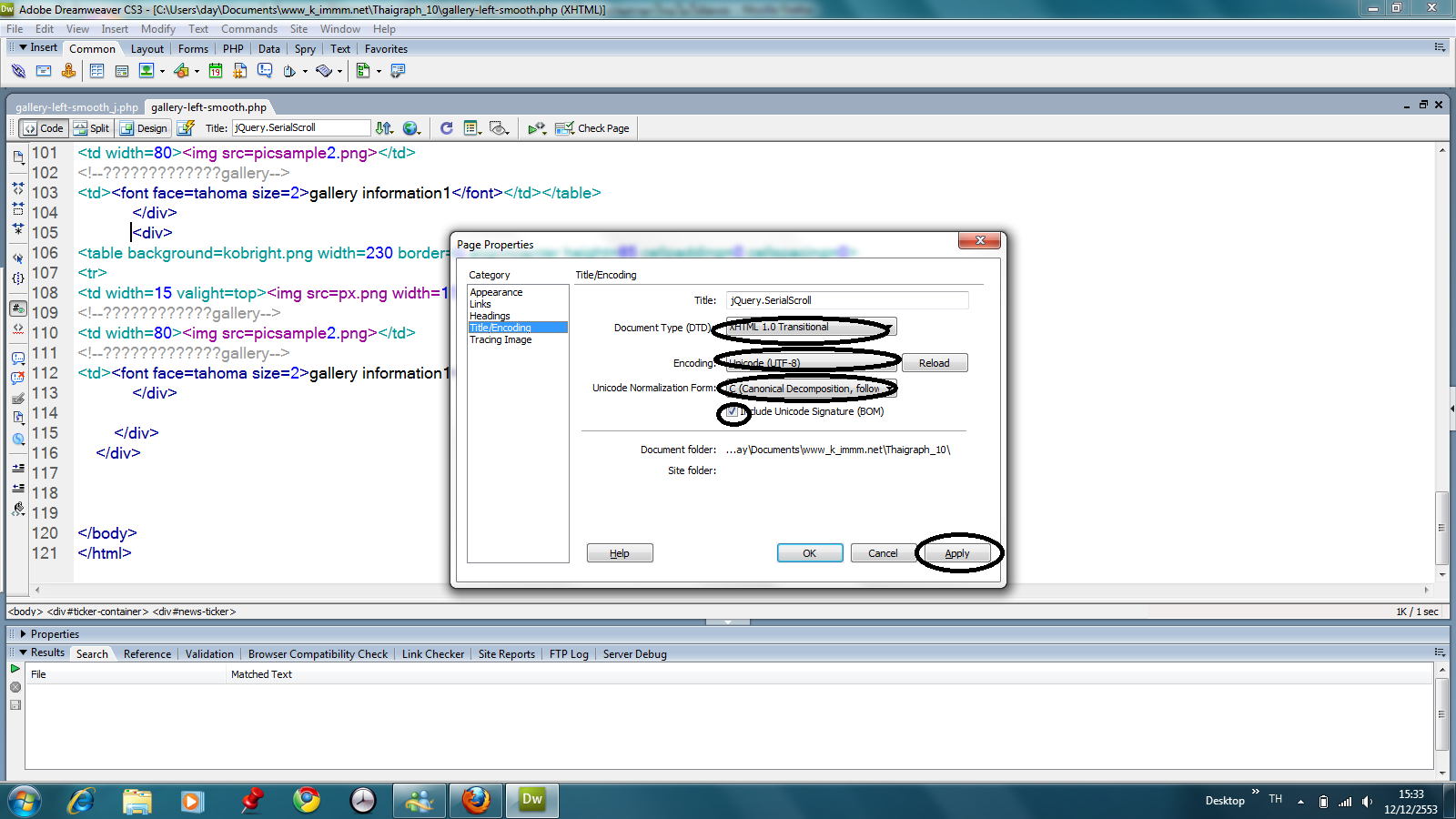Open the File Management icon menu

(x=385, y=128)
